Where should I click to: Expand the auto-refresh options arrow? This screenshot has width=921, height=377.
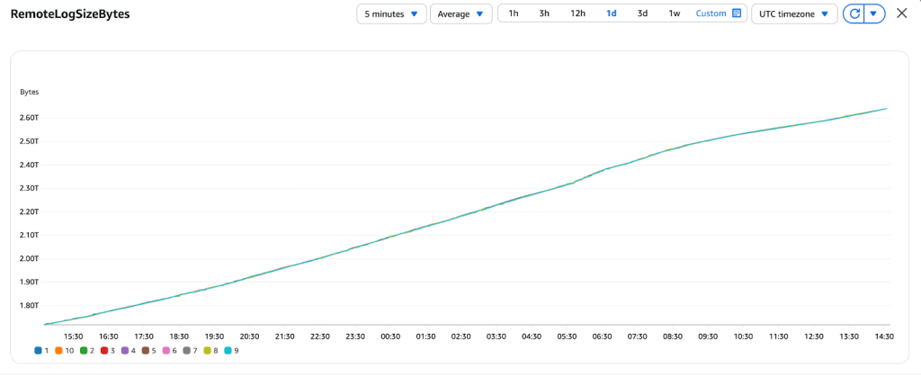click(874, 14)
